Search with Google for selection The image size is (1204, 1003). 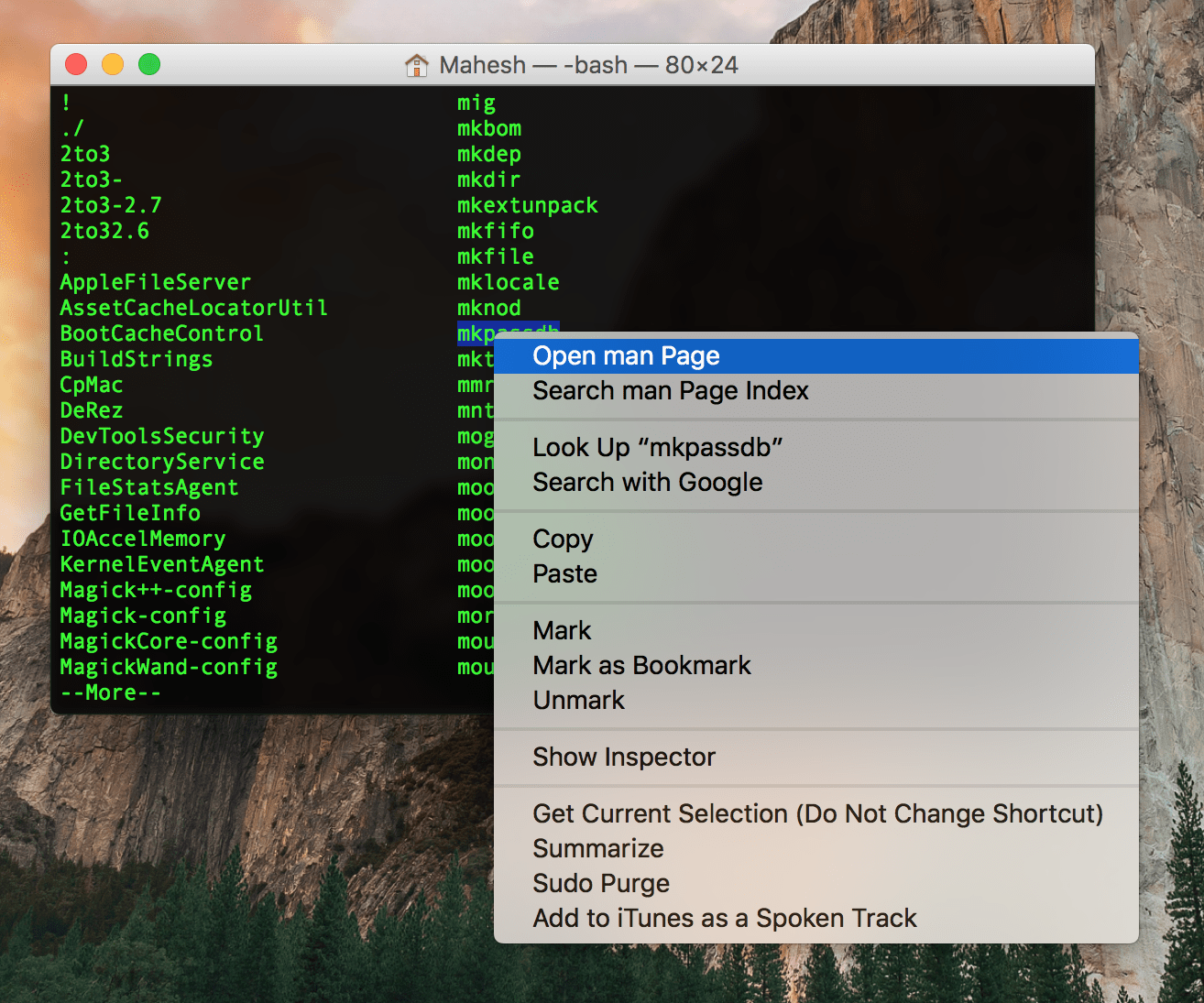[647, 482]
